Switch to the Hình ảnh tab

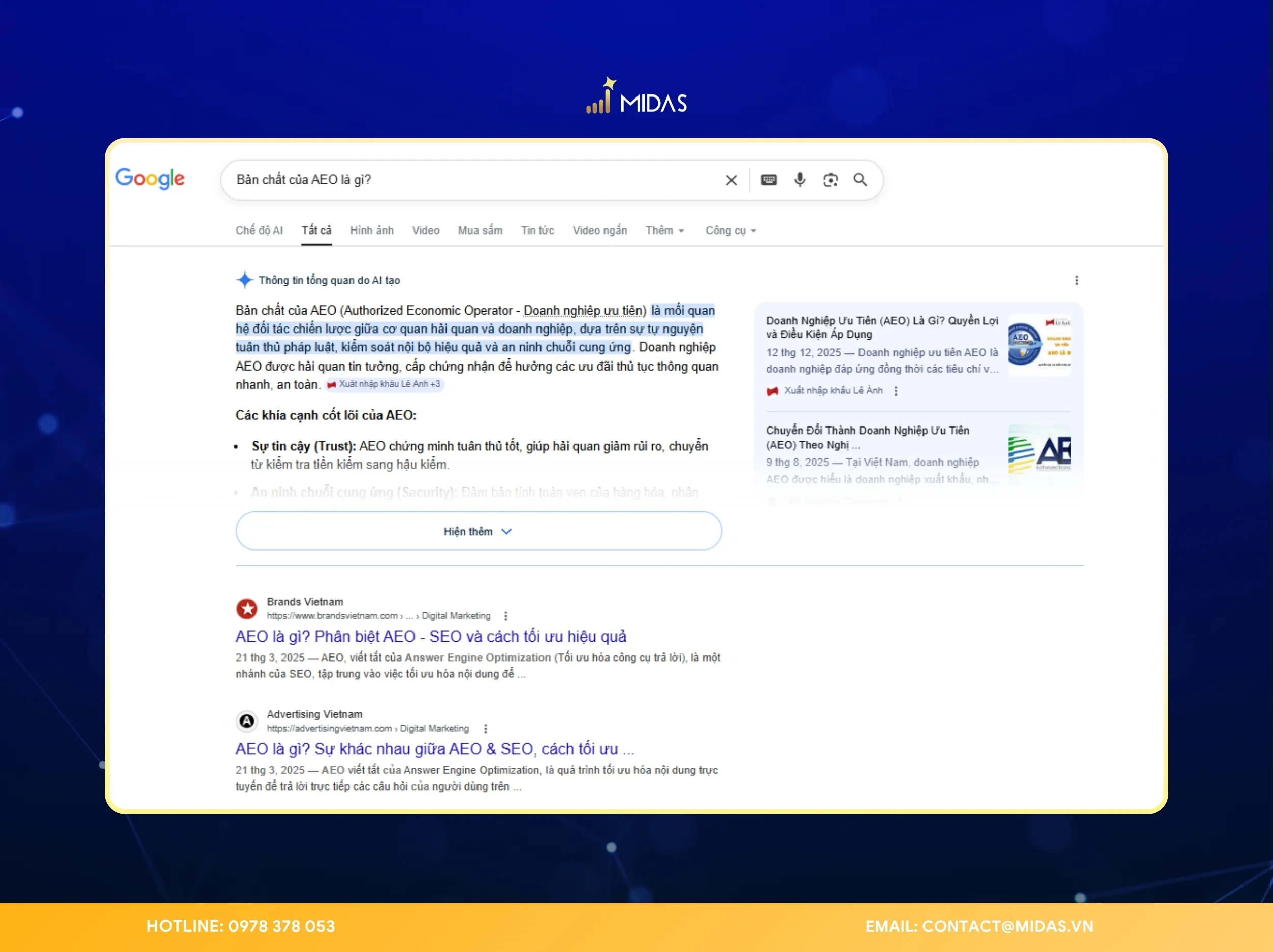pyautogui.click(x=371, y=231)
